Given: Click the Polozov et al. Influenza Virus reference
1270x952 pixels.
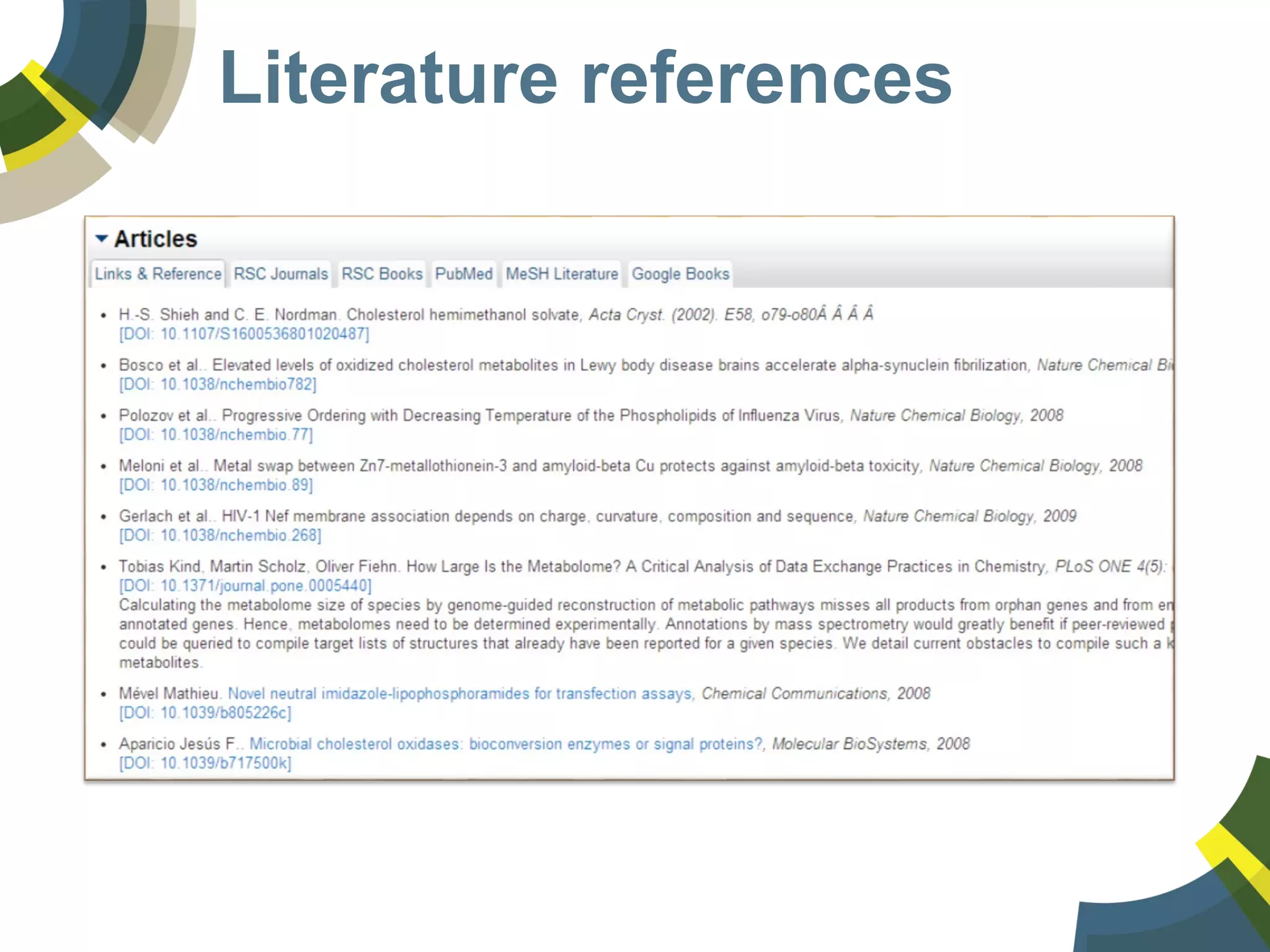Looking at the screenshot, I should point(591,415).
